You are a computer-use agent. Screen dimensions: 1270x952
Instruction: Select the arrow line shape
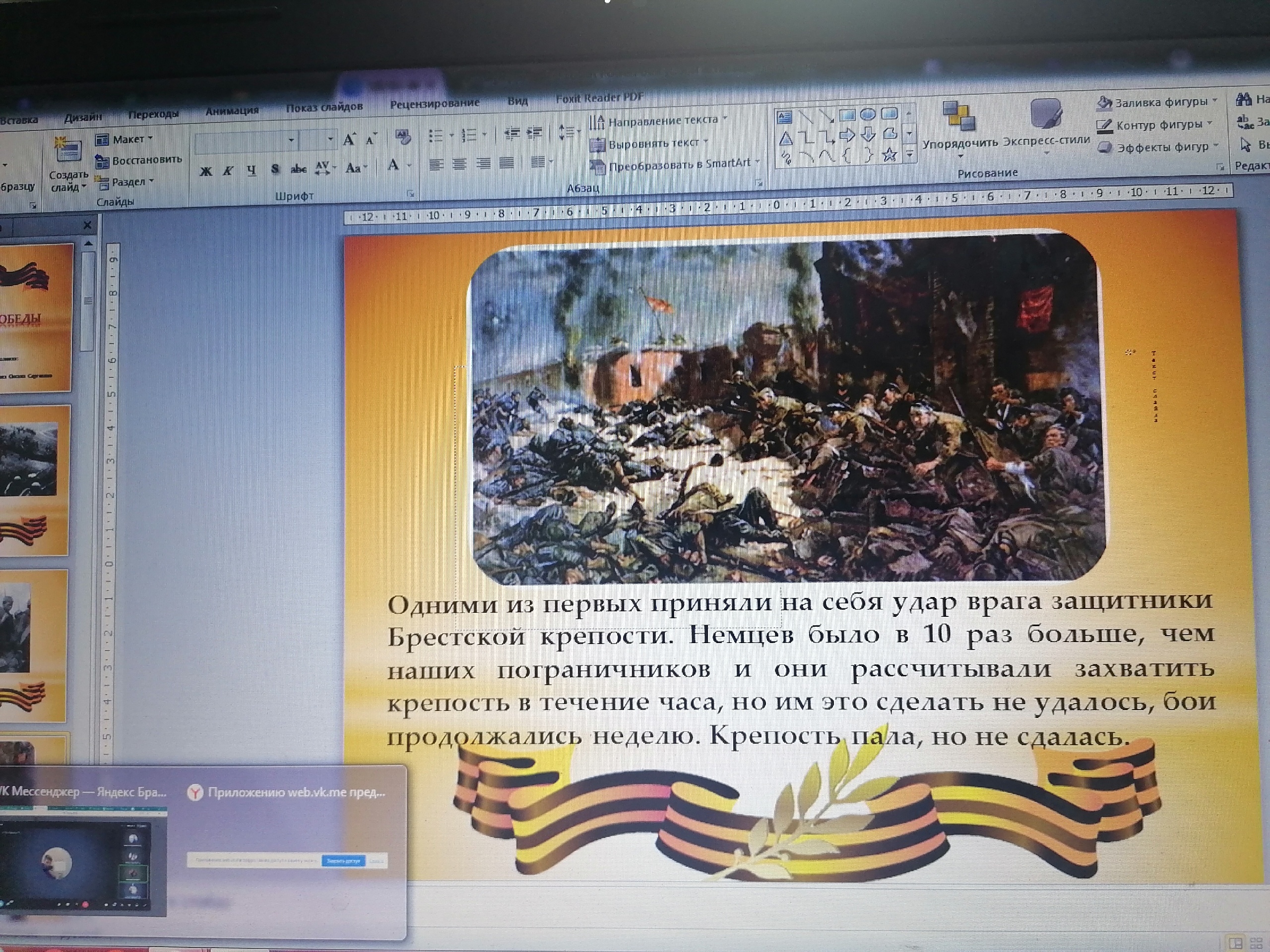827,116
